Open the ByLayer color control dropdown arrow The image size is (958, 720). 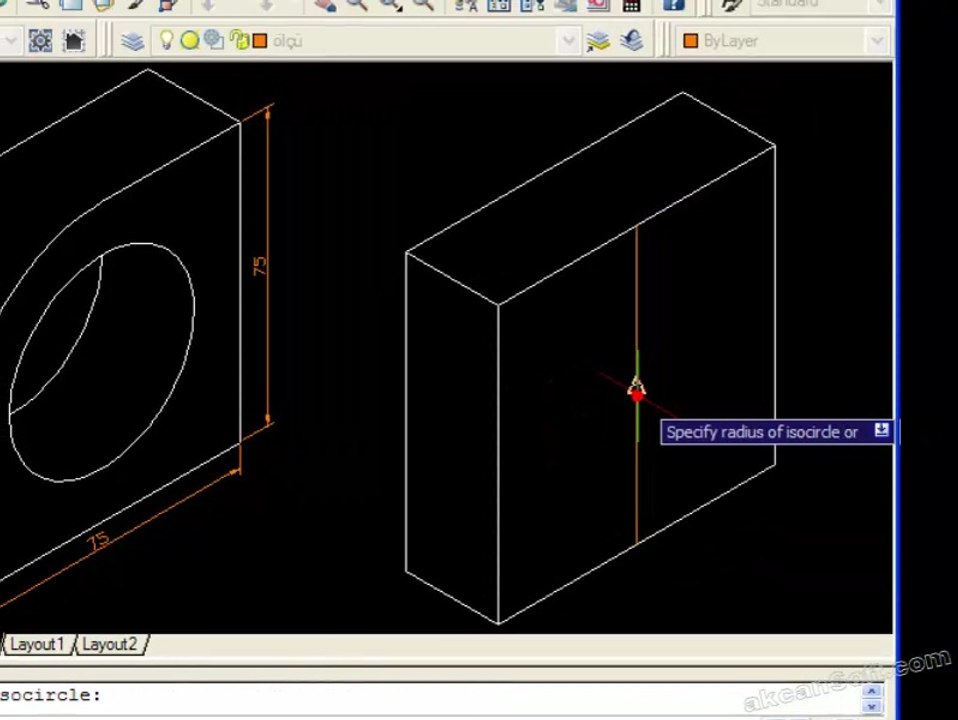[x=877, y=41]
